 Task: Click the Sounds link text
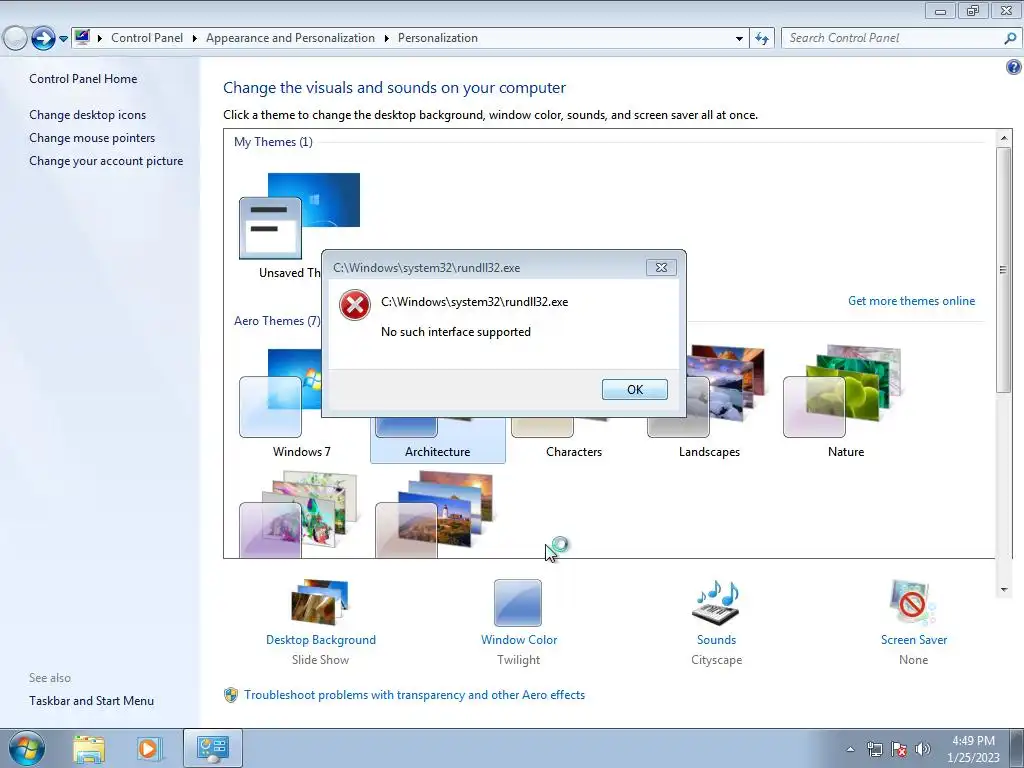[716, 640]
